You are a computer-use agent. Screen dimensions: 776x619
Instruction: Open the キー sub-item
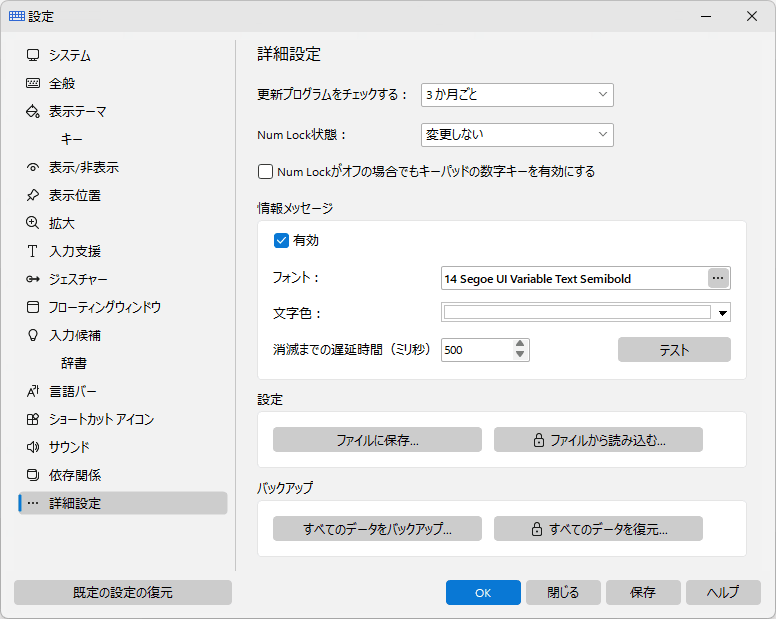tap(123, 139)
